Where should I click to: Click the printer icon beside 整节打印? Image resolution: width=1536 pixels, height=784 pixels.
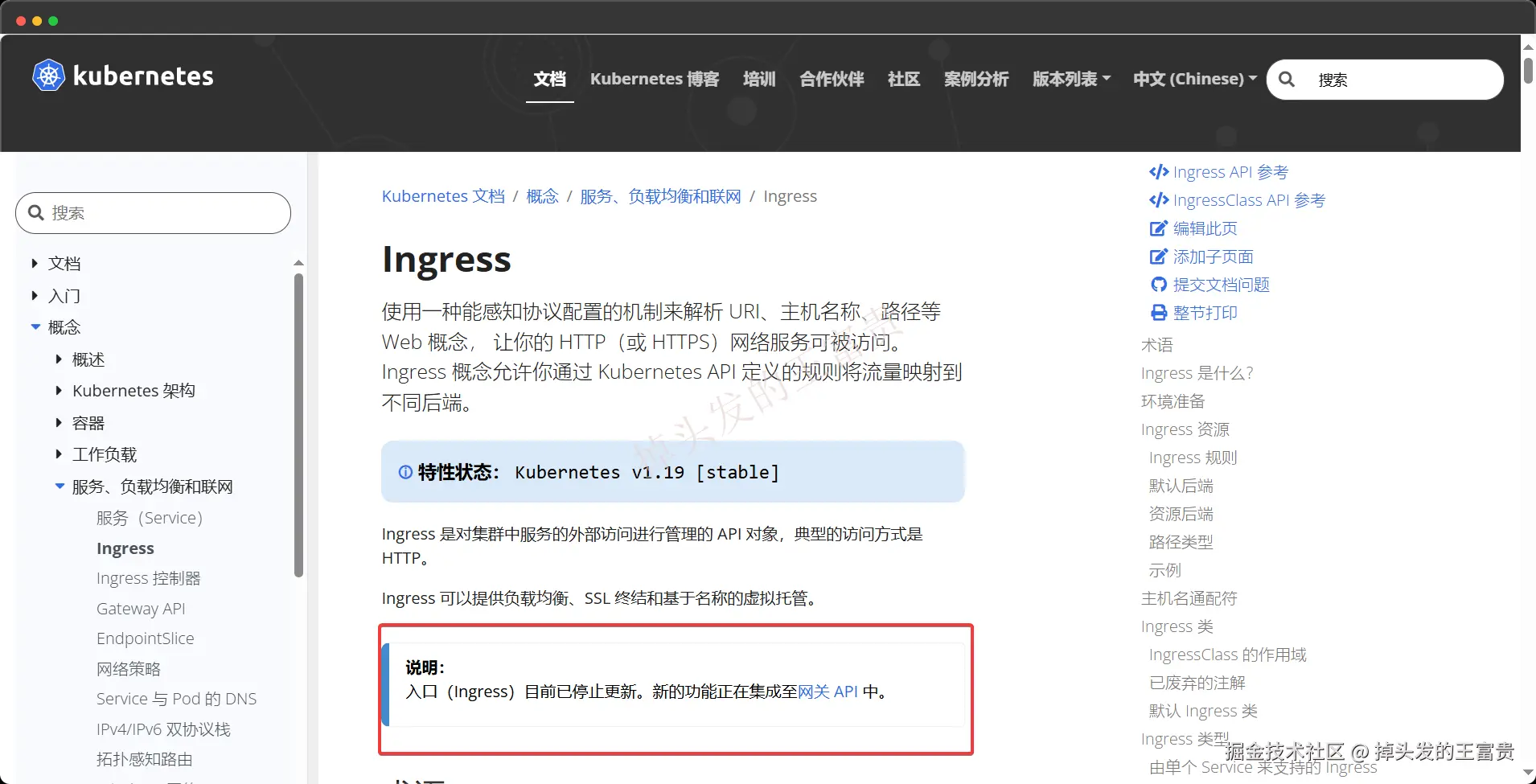pos(1159,313)
